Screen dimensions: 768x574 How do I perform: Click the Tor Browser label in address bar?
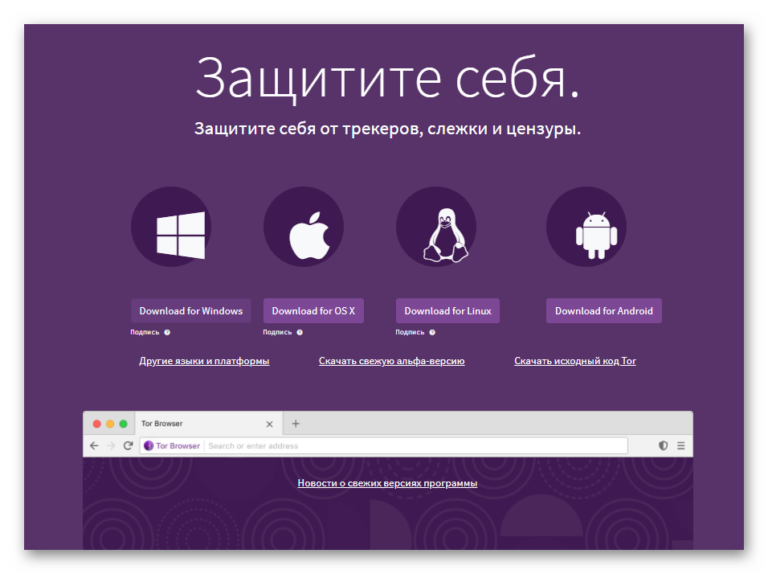click(x=178, y=446)
